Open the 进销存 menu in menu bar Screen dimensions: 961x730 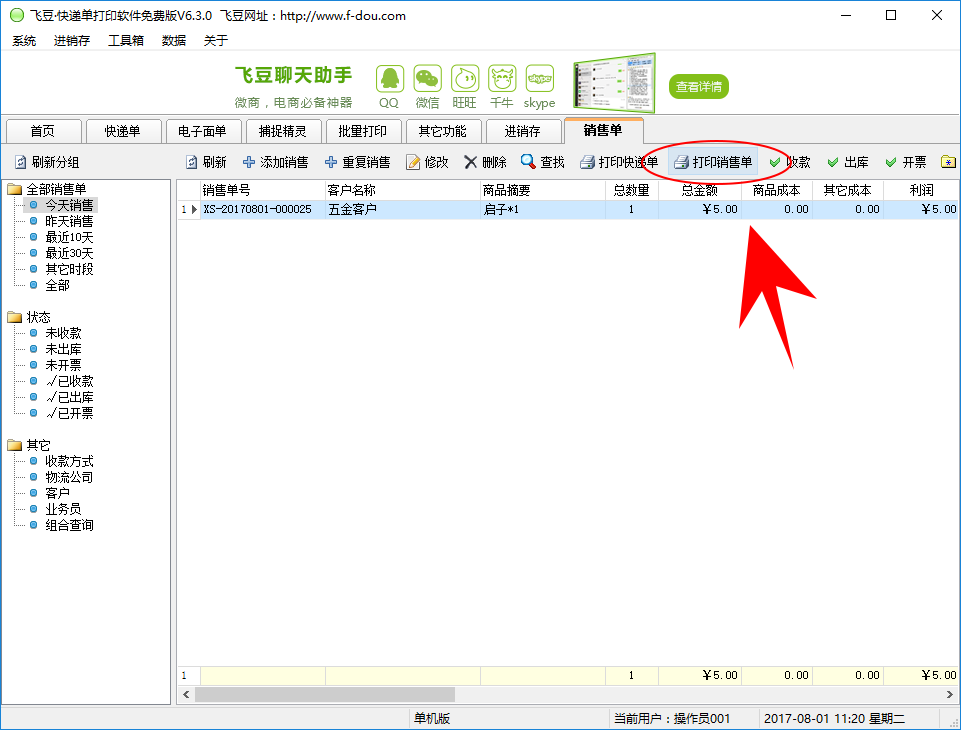click(x=72, y=40)
